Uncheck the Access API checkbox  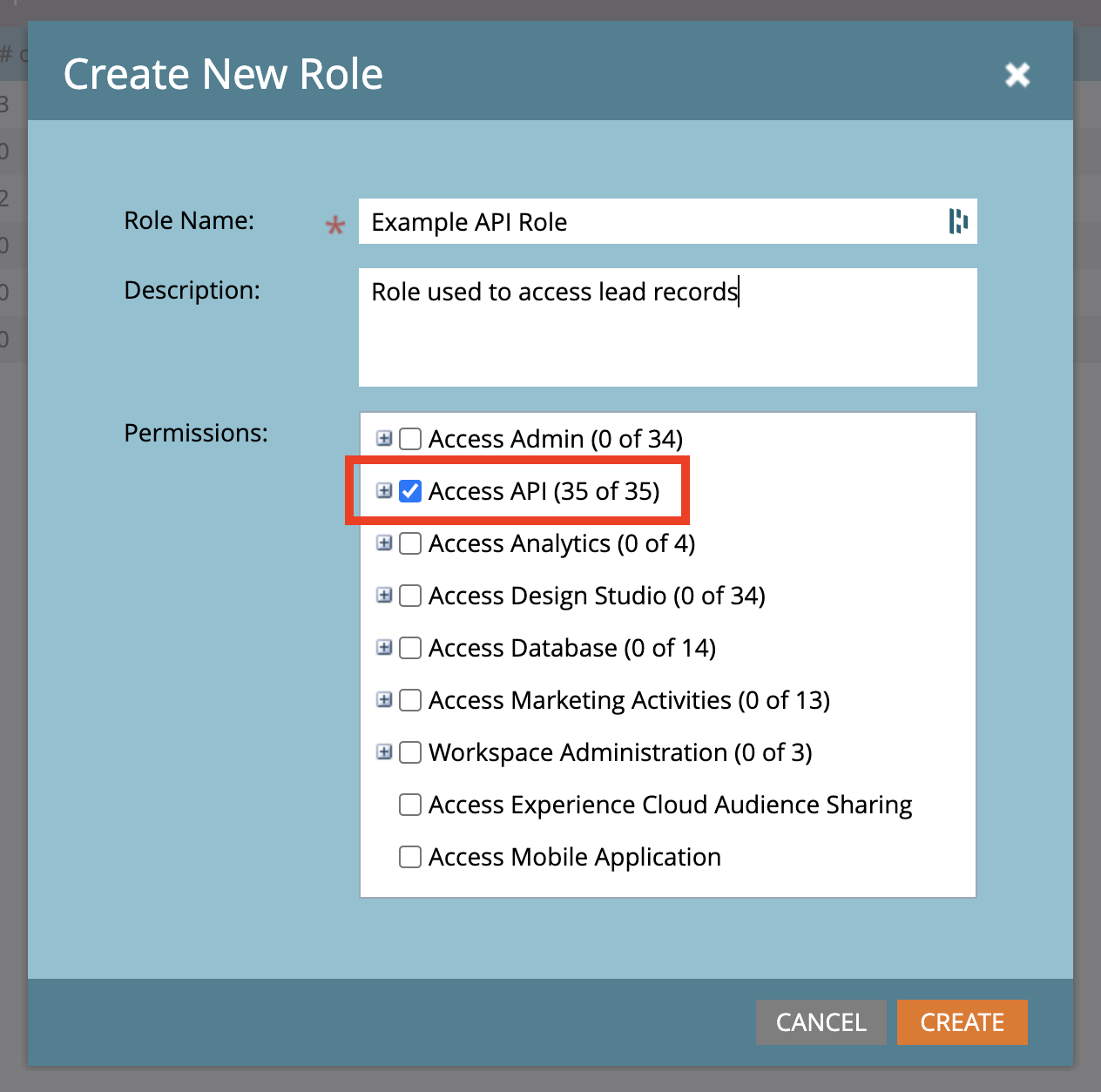[410, 491]
